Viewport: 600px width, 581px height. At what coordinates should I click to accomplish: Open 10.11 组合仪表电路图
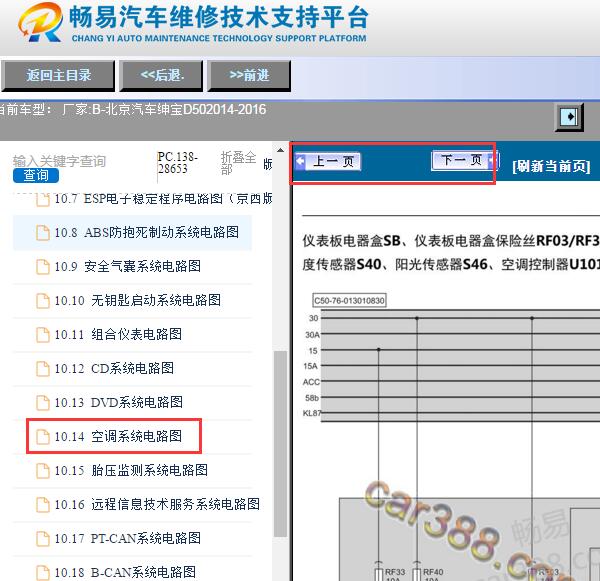(x=118, y=334)
